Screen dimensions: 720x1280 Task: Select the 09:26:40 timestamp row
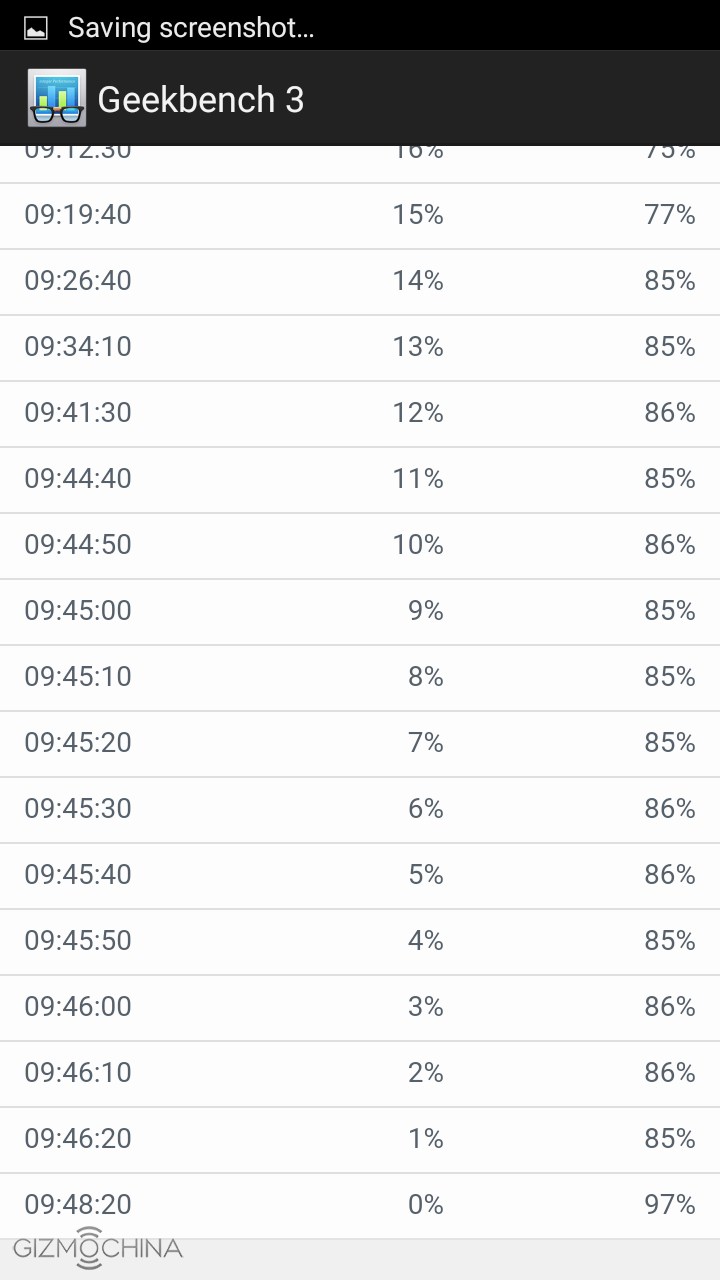click(78, 281)
